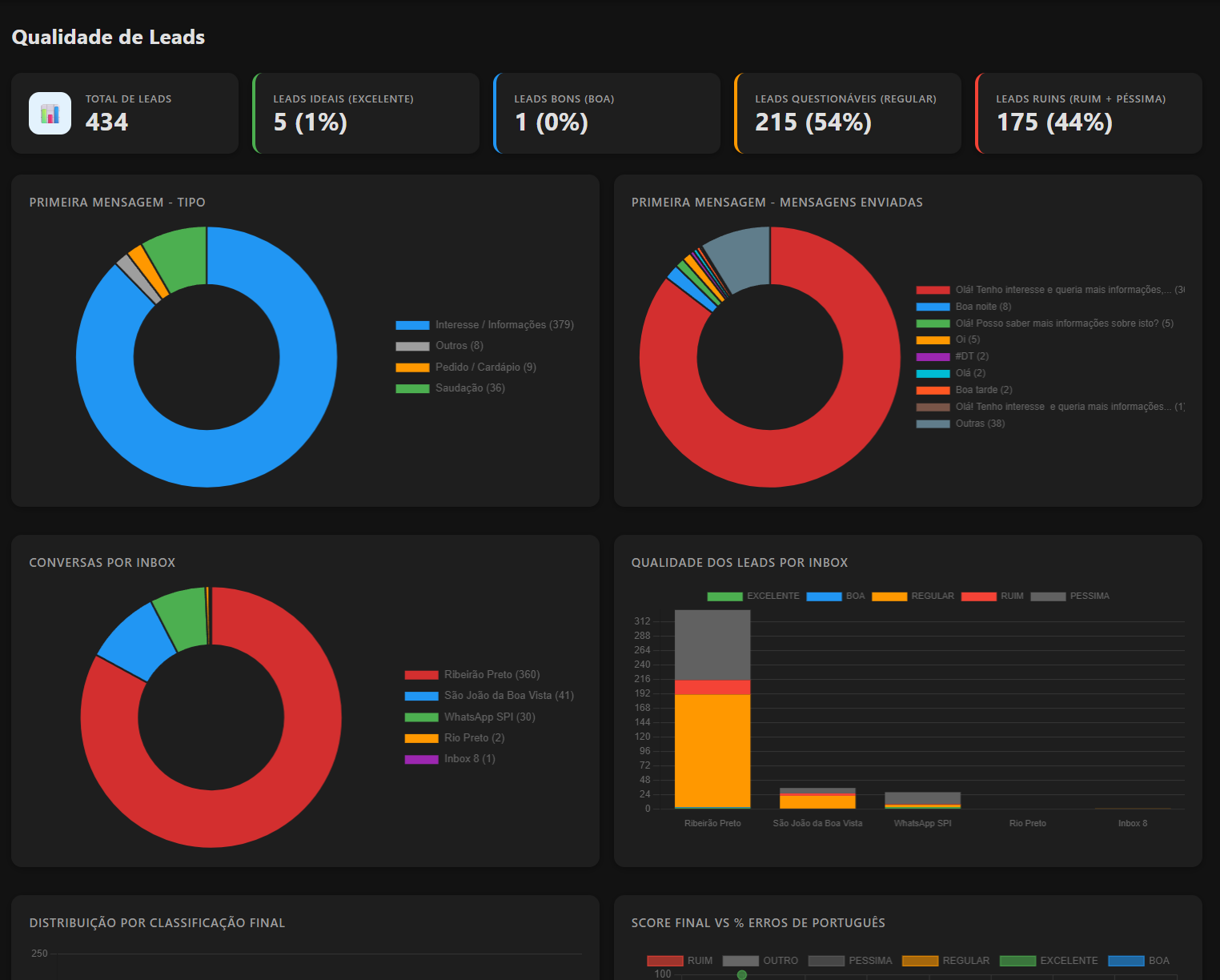Open the Leads Questionáveis (Regular) card
The height and width of the screenshot is (980, 1220).
(848, 113)
